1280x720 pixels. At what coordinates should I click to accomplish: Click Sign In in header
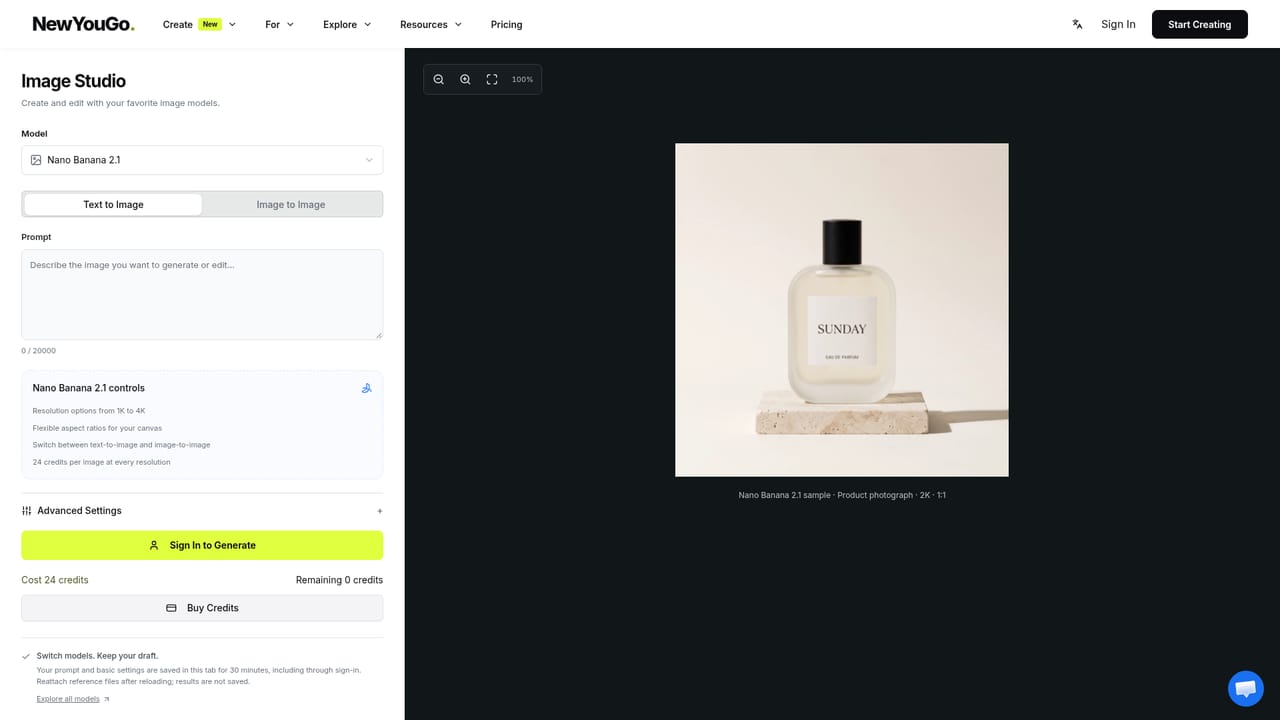point(1118,24)
